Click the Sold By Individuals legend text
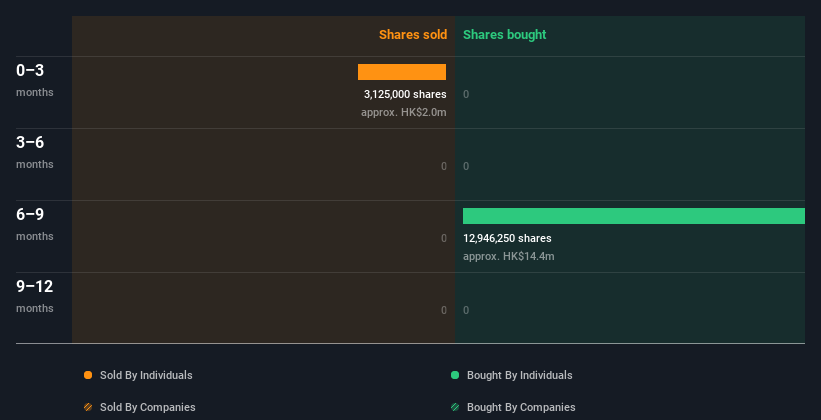The height and width of the screenshot is (420, 821). tap(146, 375)
